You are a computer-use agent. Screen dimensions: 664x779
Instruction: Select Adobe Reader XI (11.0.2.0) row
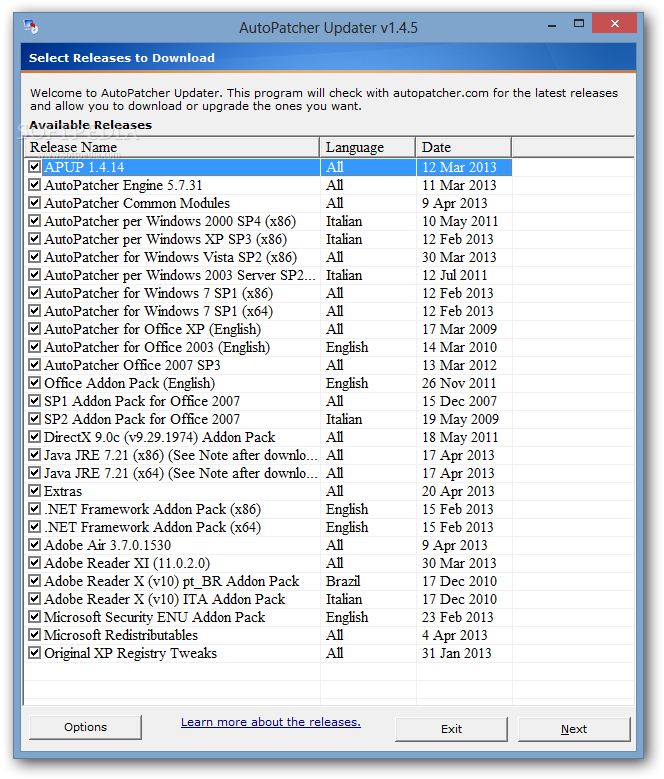[x=127, y=563]
